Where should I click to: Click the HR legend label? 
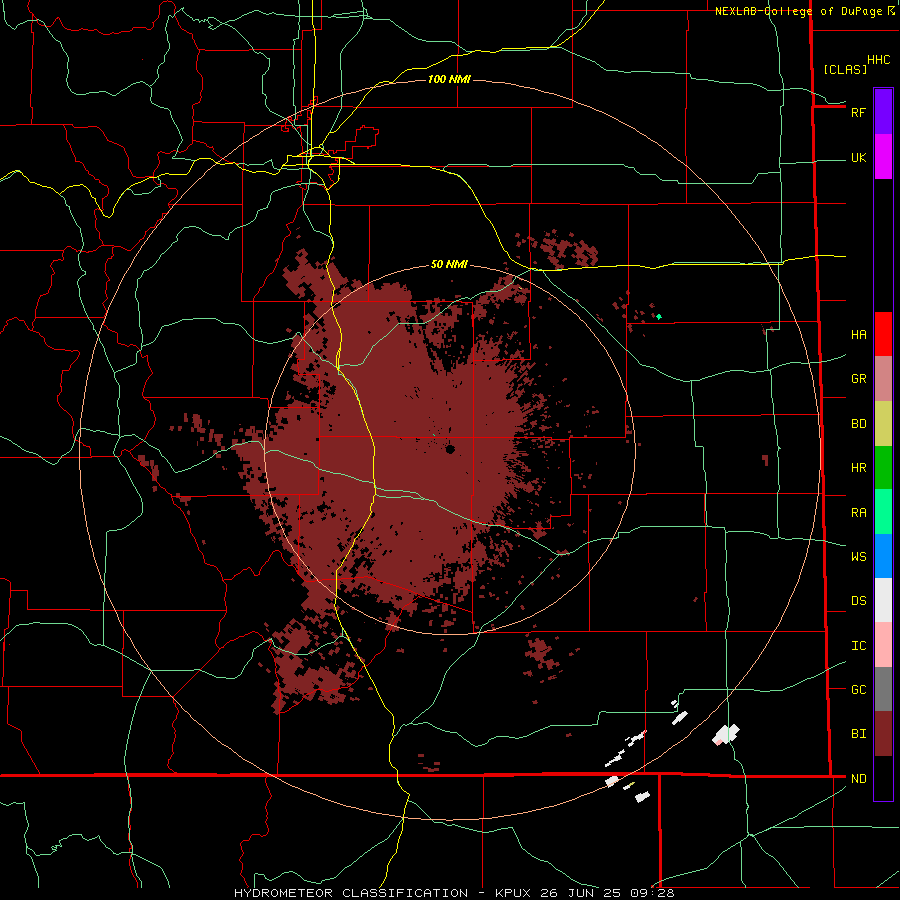[858, 468]
